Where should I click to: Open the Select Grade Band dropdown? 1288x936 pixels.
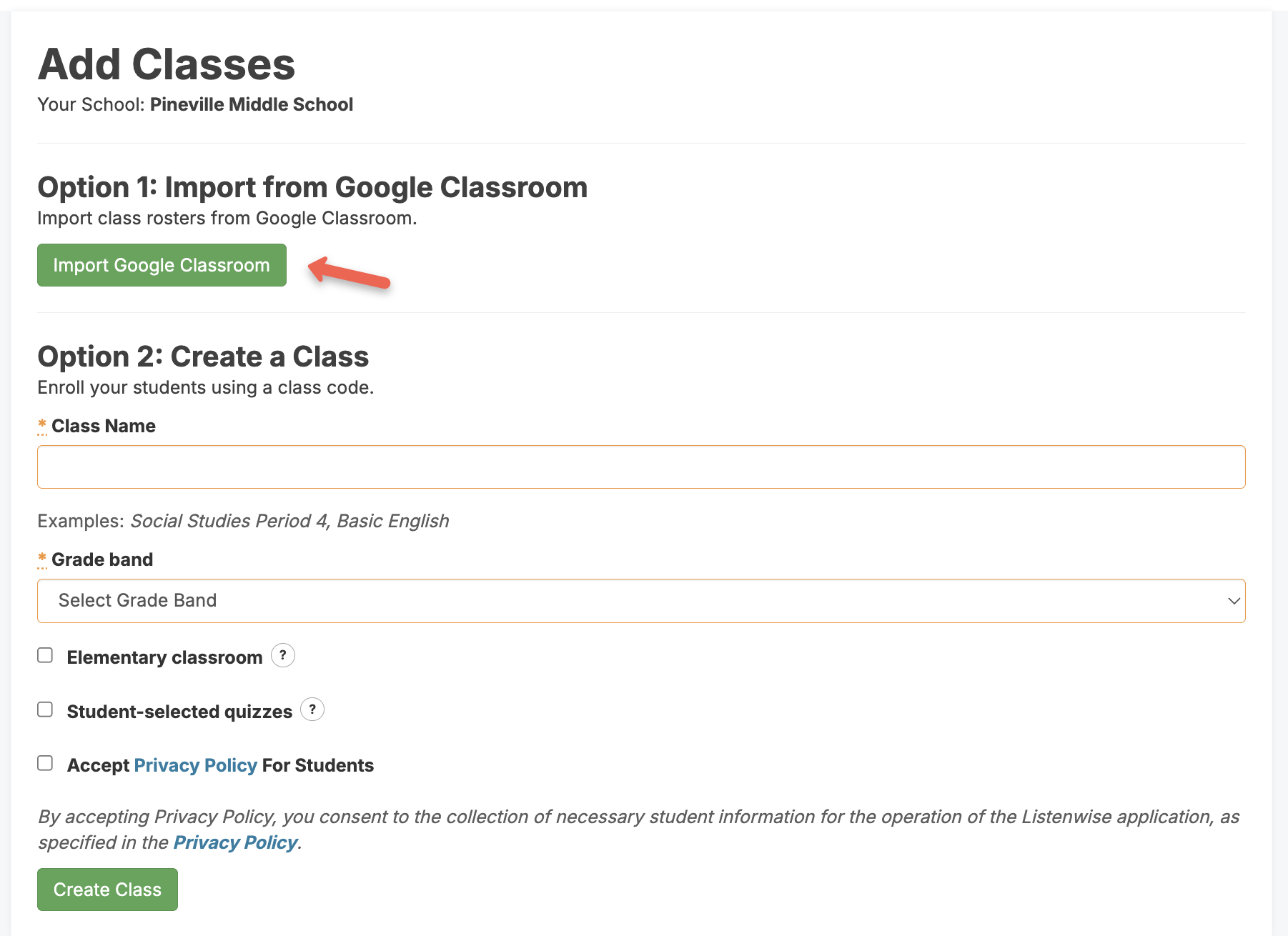[641, 601]
